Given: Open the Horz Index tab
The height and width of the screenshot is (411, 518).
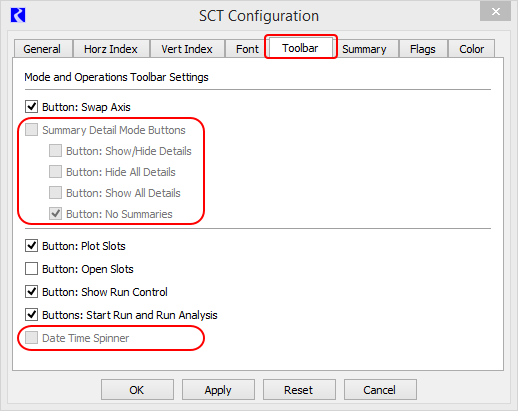Looking at the screenshot, I should 111,49.
